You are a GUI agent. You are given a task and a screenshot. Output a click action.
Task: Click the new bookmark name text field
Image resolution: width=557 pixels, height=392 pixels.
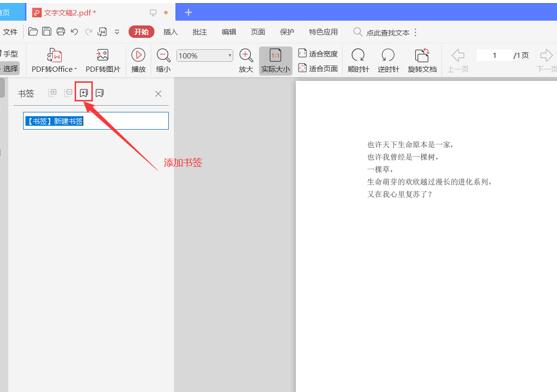pyautogui.click(x=96, y=121)
